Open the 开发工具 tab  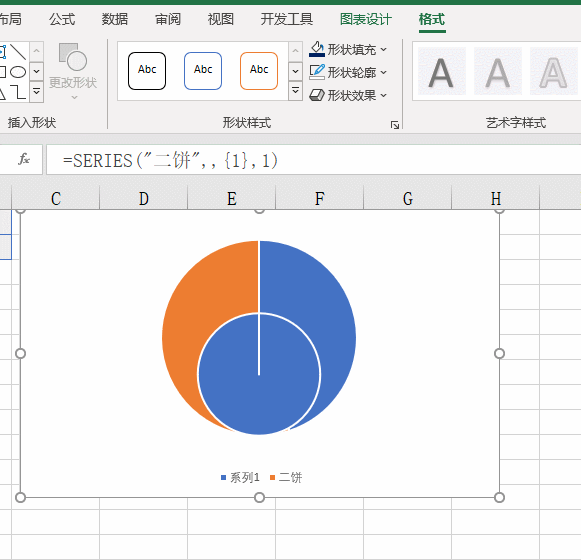point(287,19)
